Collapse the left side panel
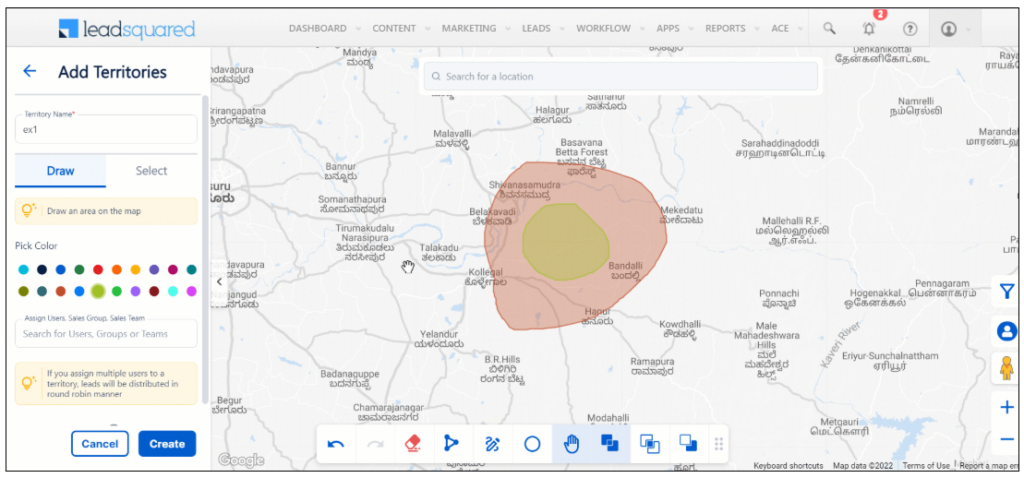 click(x=219, y=283)
